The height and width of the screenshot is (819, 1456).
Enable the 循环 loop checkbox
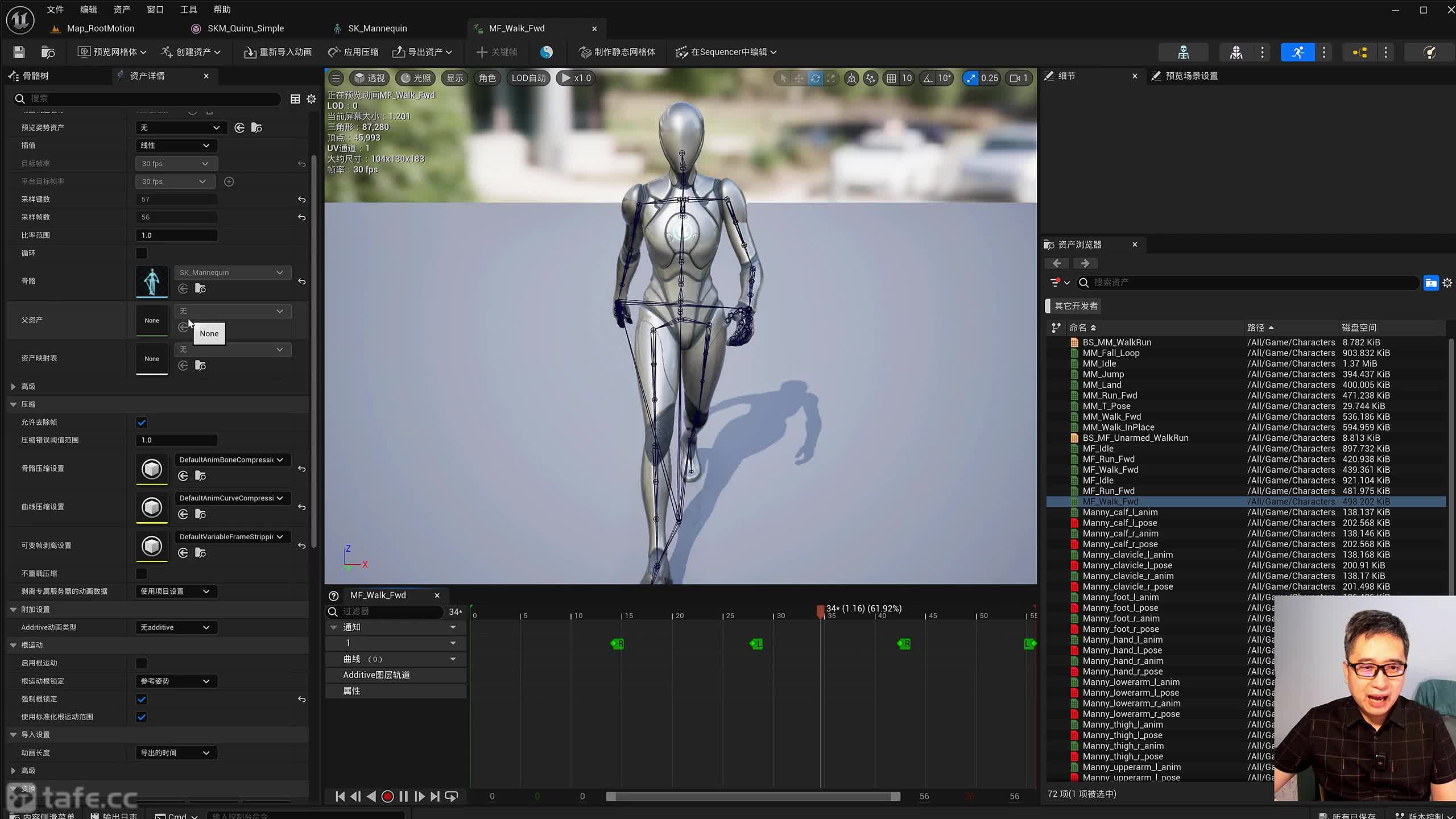pos(141,253)
